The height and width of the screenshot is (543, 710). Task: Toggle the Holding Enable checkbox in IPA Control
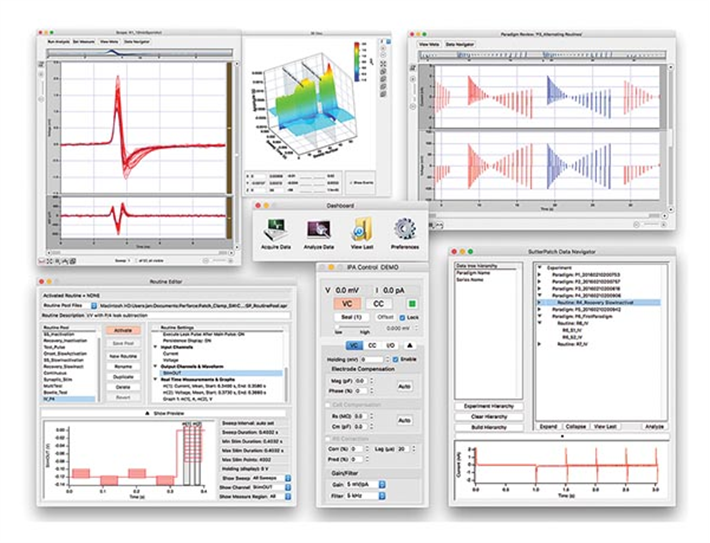click(x=396, y=359)
